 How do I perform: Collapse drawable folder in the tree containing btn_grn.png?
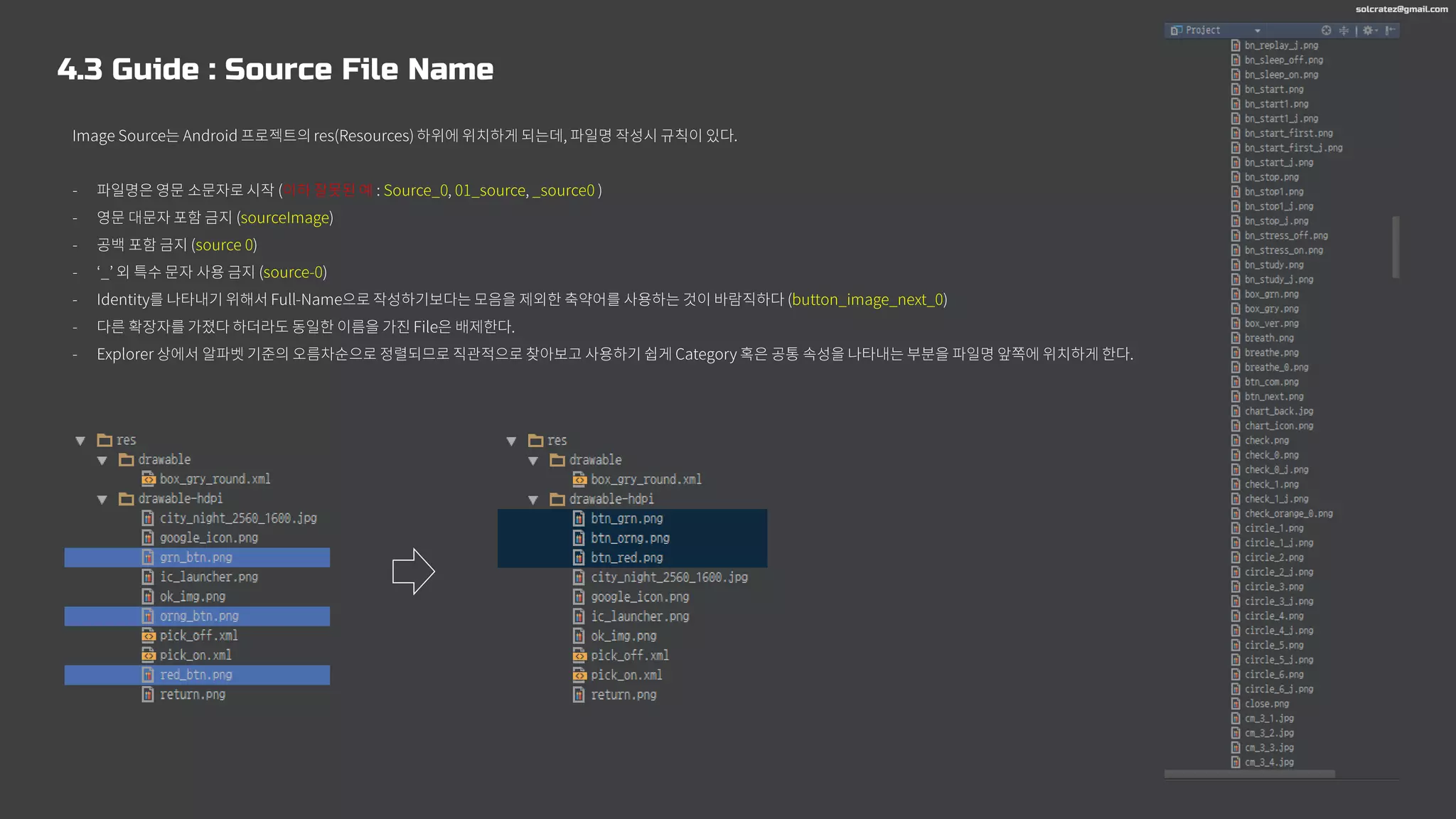pyautogui.click(x=533, y=461)
